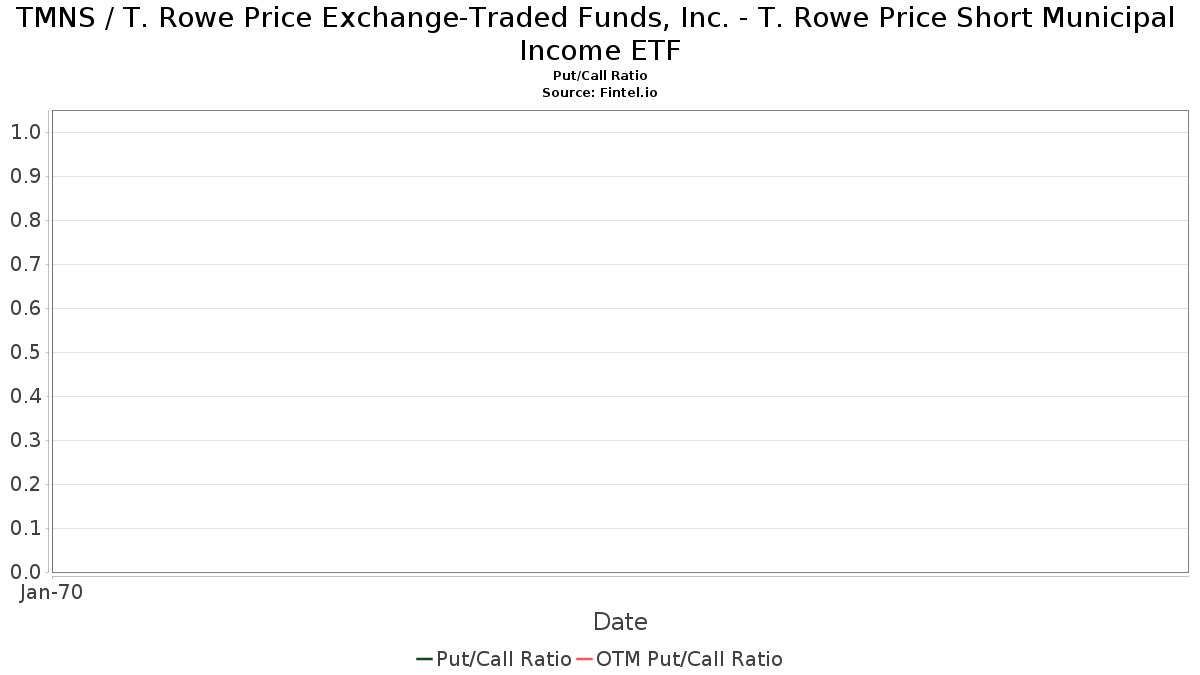Click the 0.1 y-axis tick label
The height and width of the screenshot is (675, 1200).
tap(25, 528)
